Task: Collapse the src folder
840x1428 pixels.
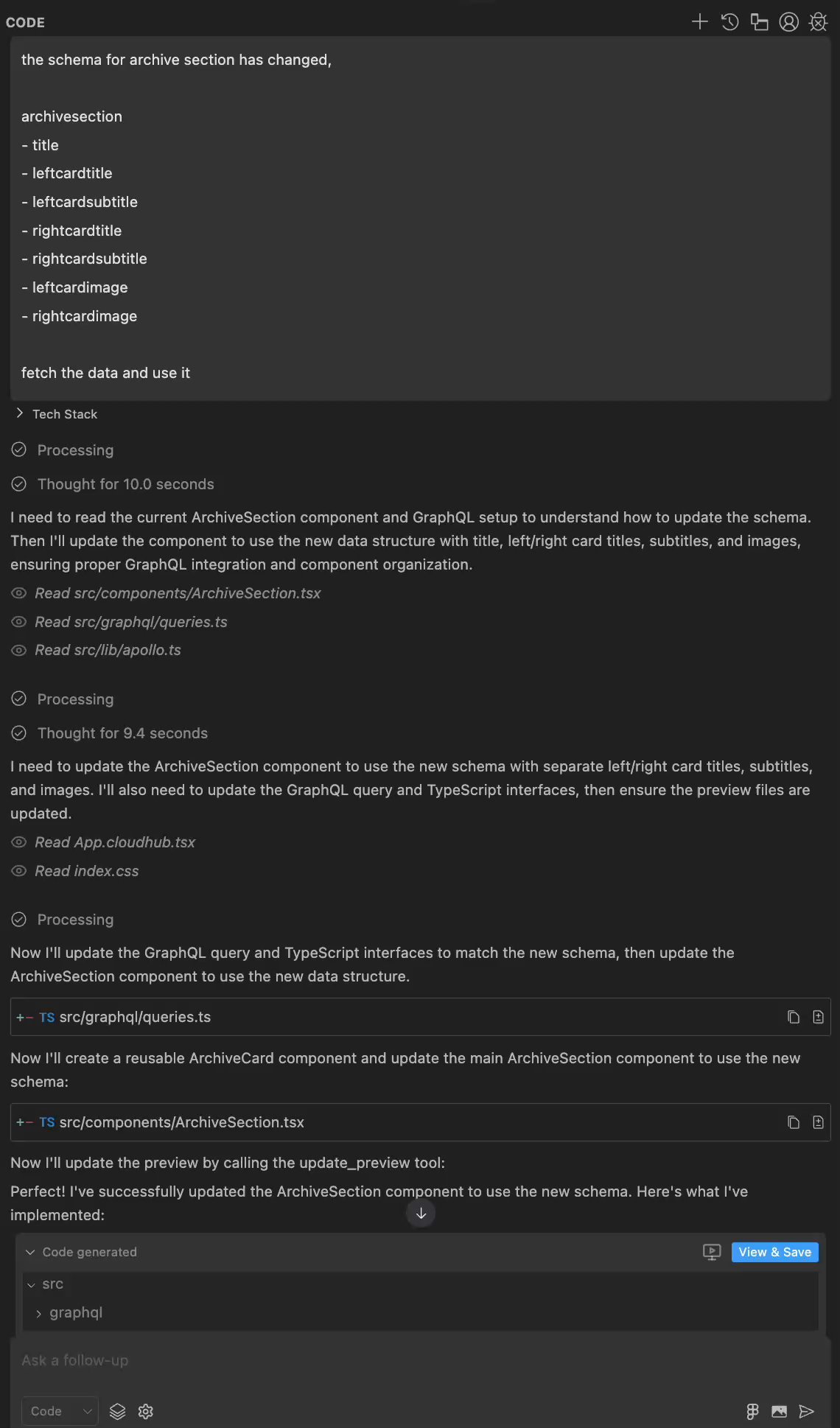Action: (31, 1284)
